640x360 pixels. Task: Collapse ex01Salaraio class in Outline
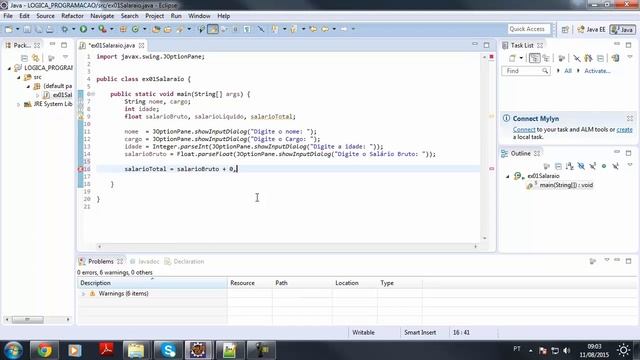(508, 176)
